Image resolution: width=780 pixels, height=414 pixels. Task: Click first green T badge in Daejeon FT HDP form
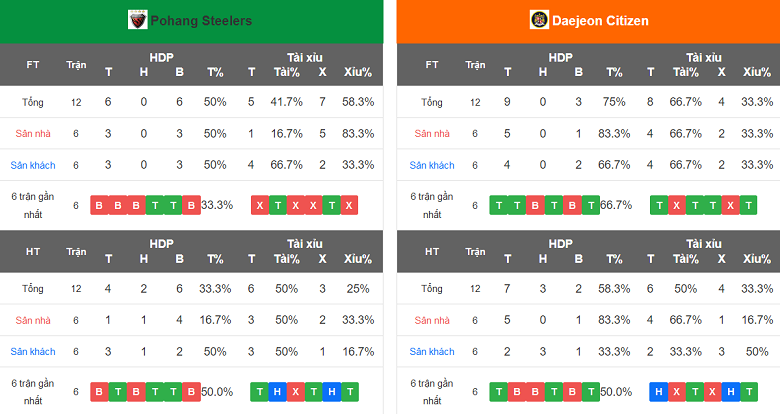tap(498, 205)
